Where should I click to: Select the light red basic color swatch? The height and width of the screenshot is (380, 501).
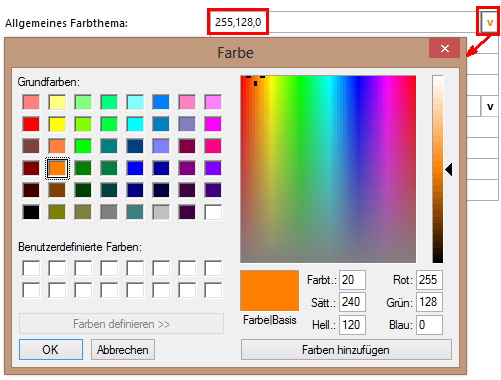pyautogui.click(x=31, y=102)
